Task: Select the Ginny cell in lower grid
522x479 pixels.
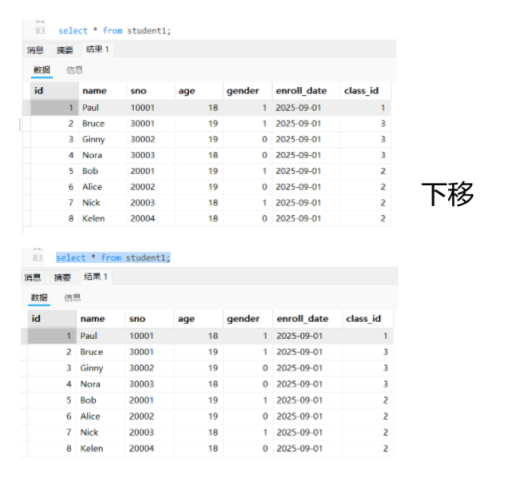Action: point(101,368)
